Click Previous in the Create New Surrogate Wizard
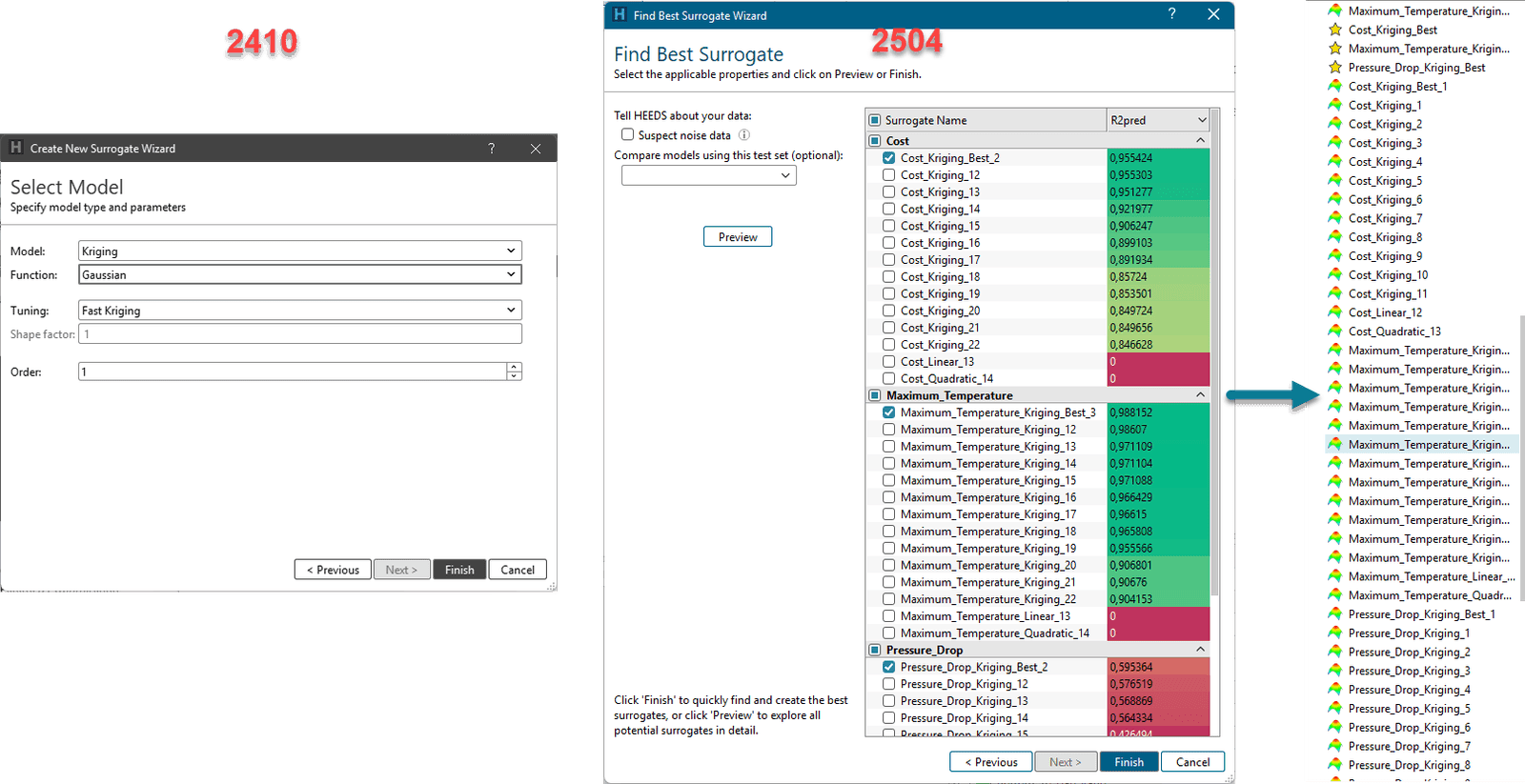Viewport: 1525px width, 784px height. tap(333, 570)
